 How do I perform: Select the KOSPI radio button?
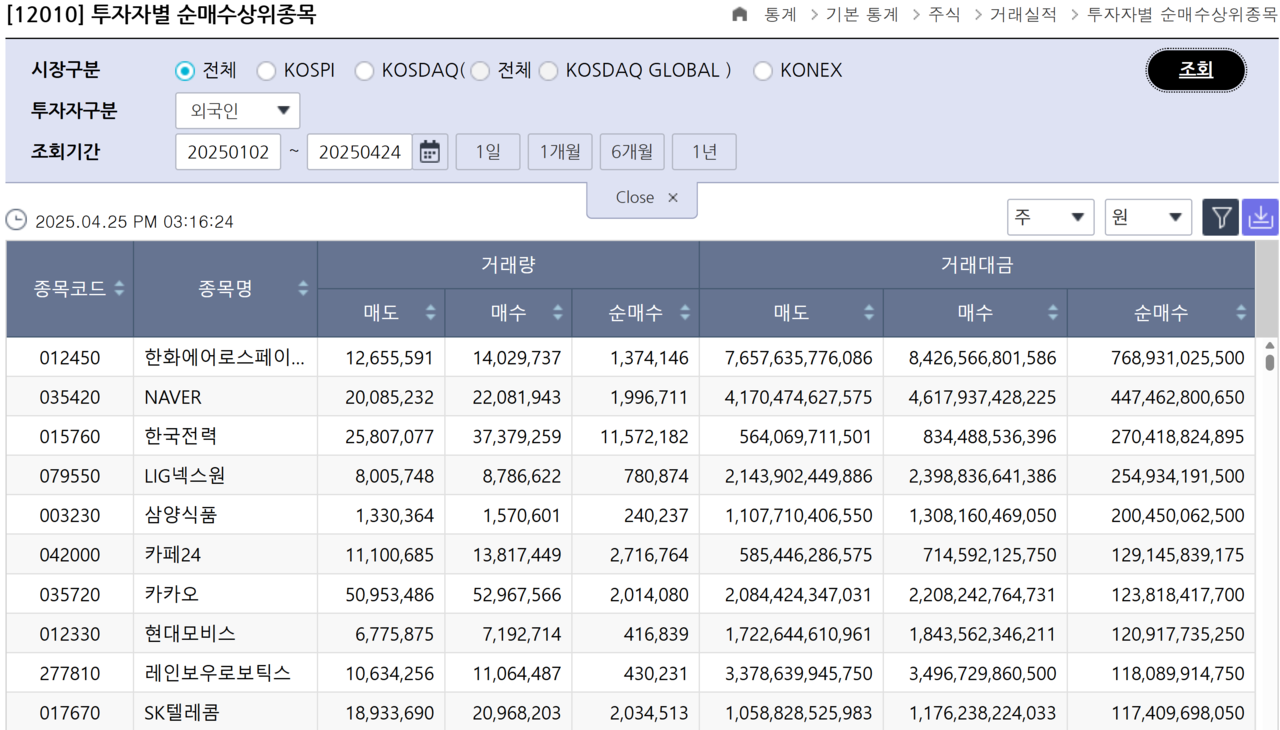pos(266,71)
